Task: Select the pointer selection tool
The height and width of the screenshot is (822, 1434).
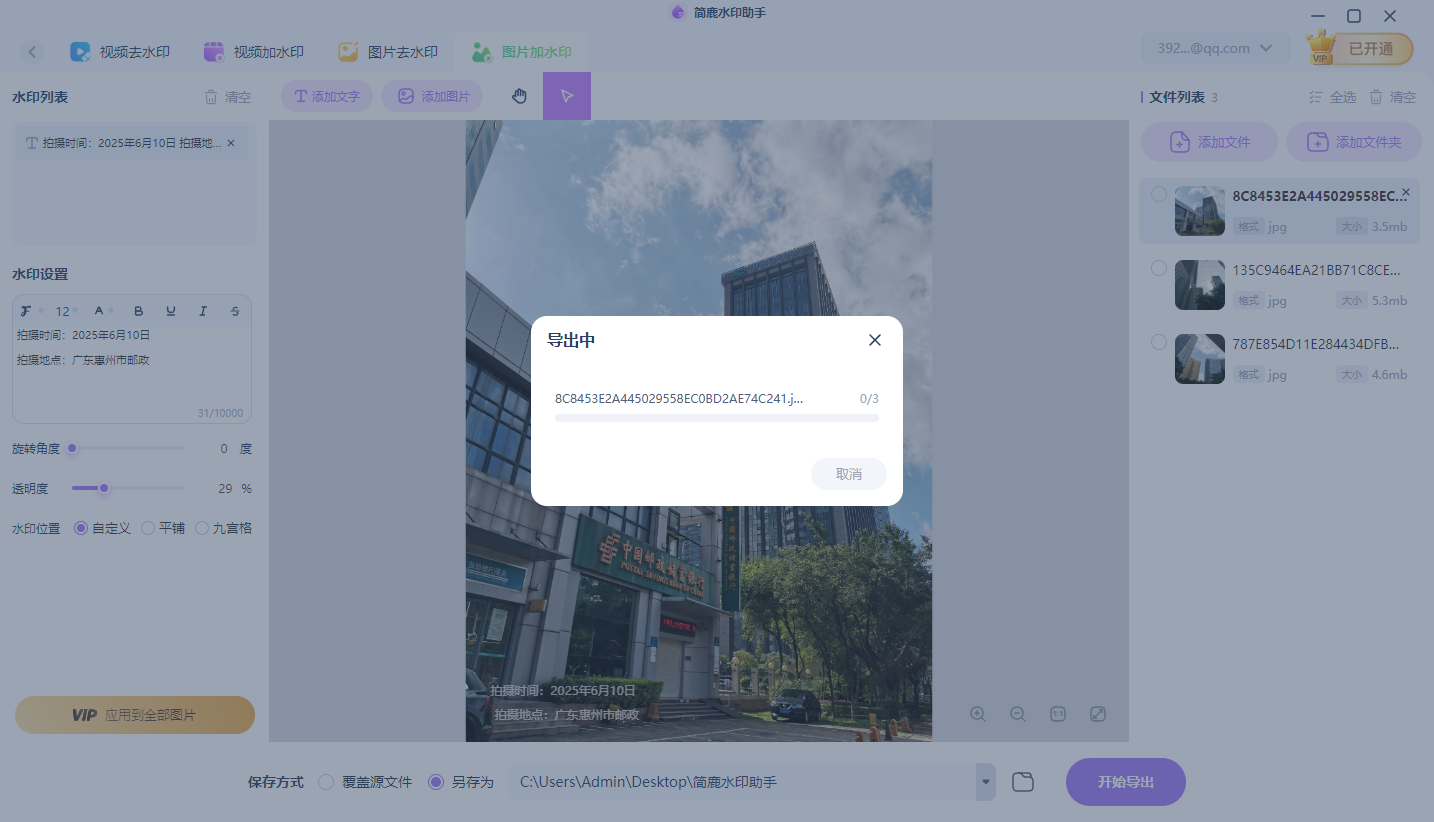Action: click(x=567, y=95)
